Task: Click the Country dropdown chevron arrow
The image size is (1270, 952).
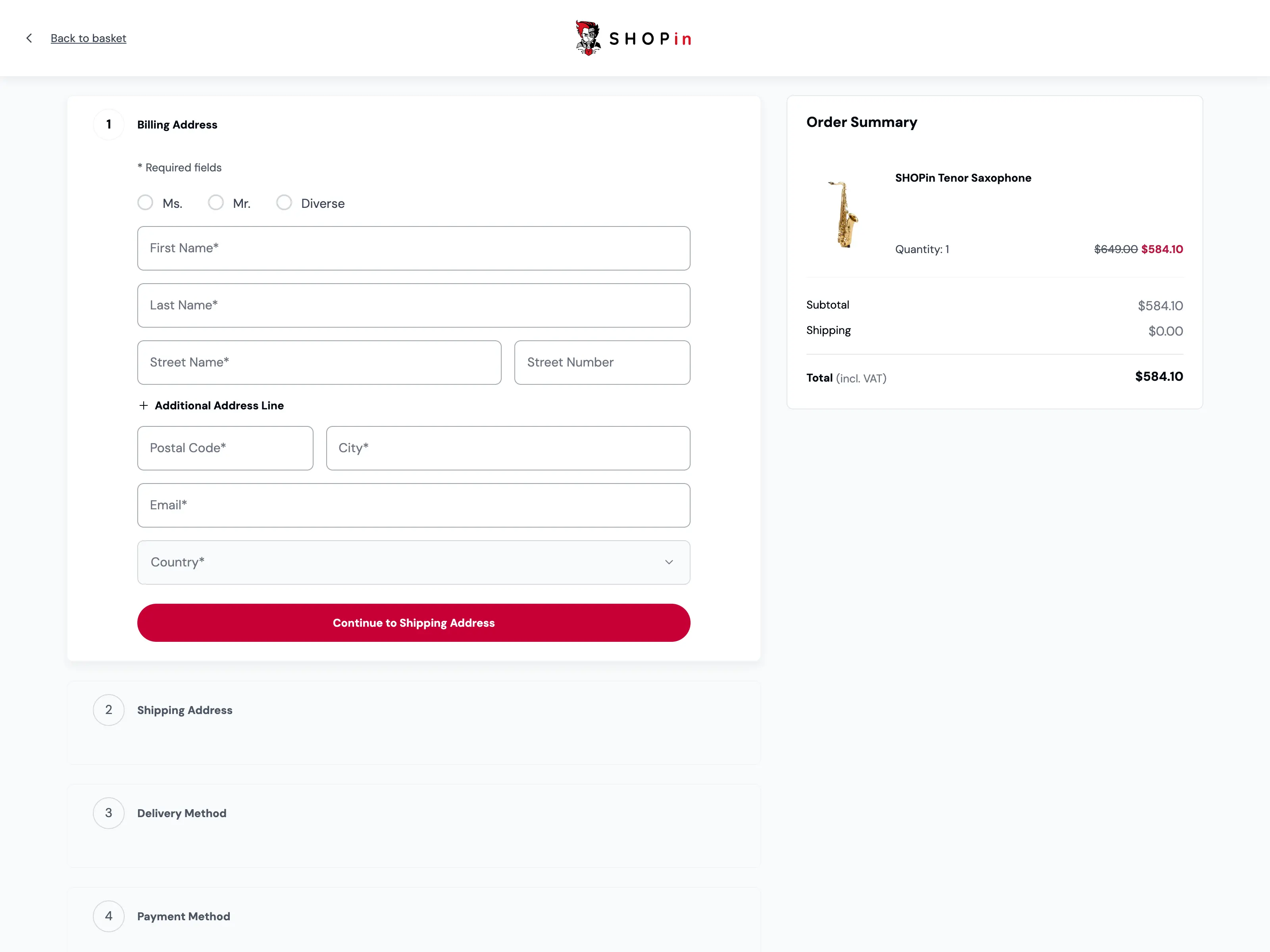Action: (x=669, y=562)
